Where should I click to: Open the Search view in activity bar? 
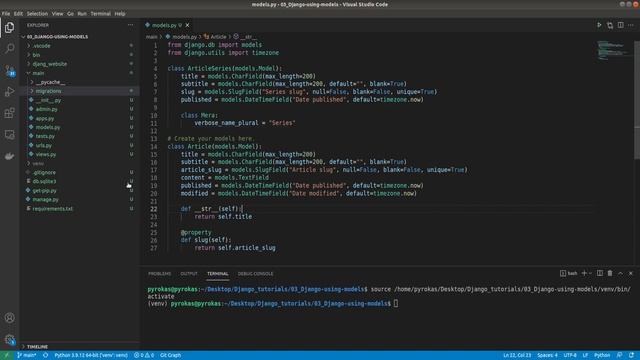pyautogui.click(x=9, y=49)
